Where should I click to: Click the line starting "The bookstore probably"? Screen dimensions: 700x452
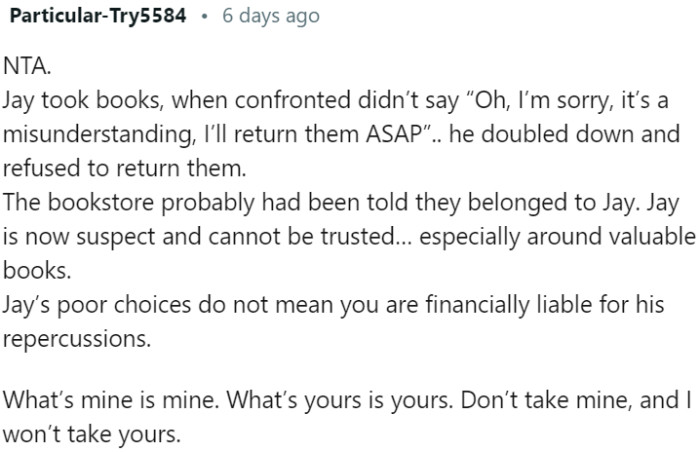click(x=150, y=201)
